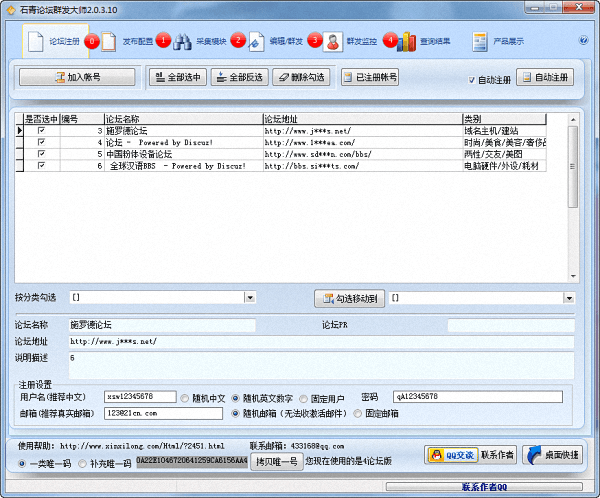The height and width of the screenshot is (498, 600).
Task: Toggle the 自动注册 checkbox
Action: [x=473, y=79]
